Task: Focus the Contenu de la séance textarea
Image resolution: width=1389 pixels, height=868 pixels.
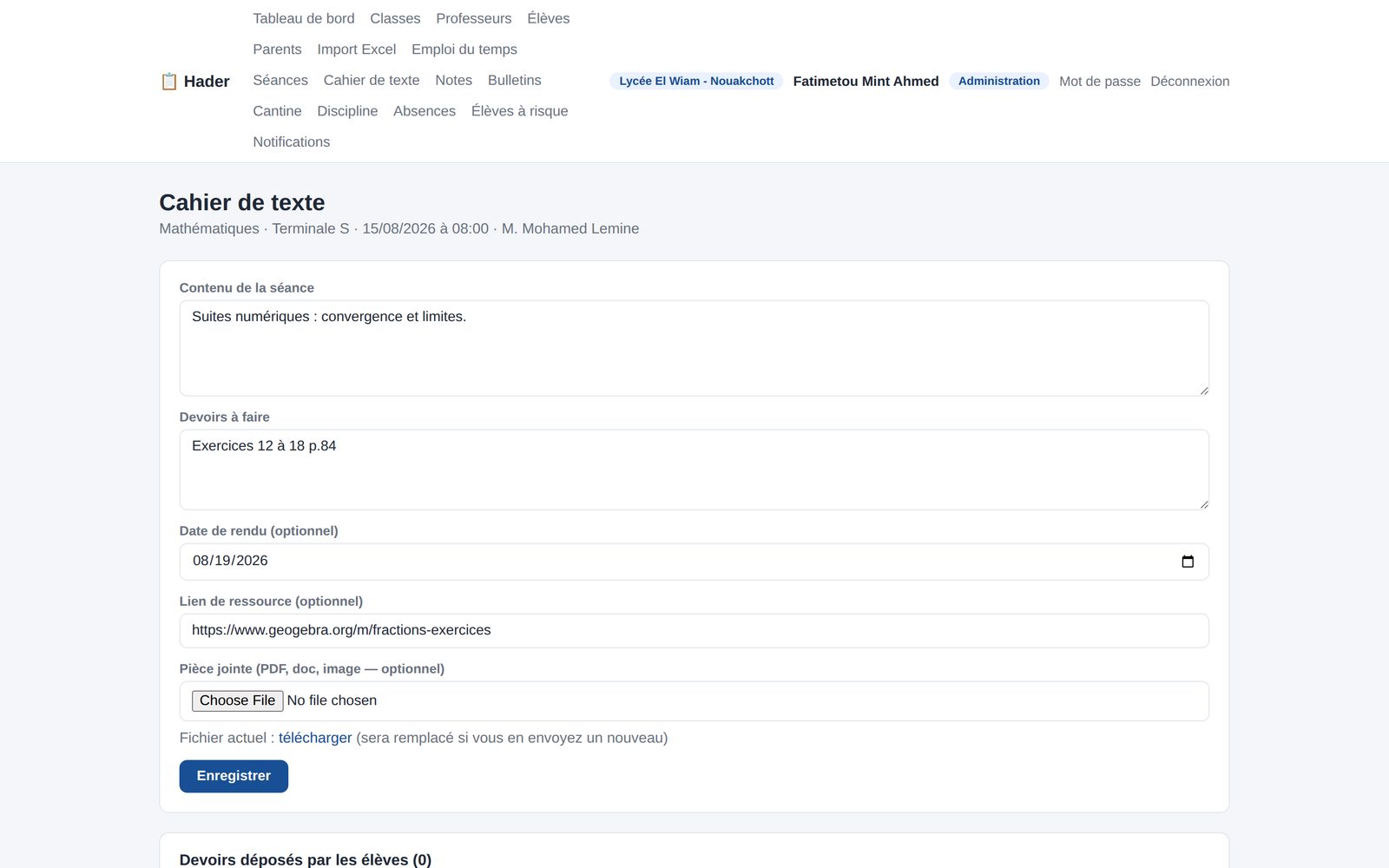Action: point(694,348)
